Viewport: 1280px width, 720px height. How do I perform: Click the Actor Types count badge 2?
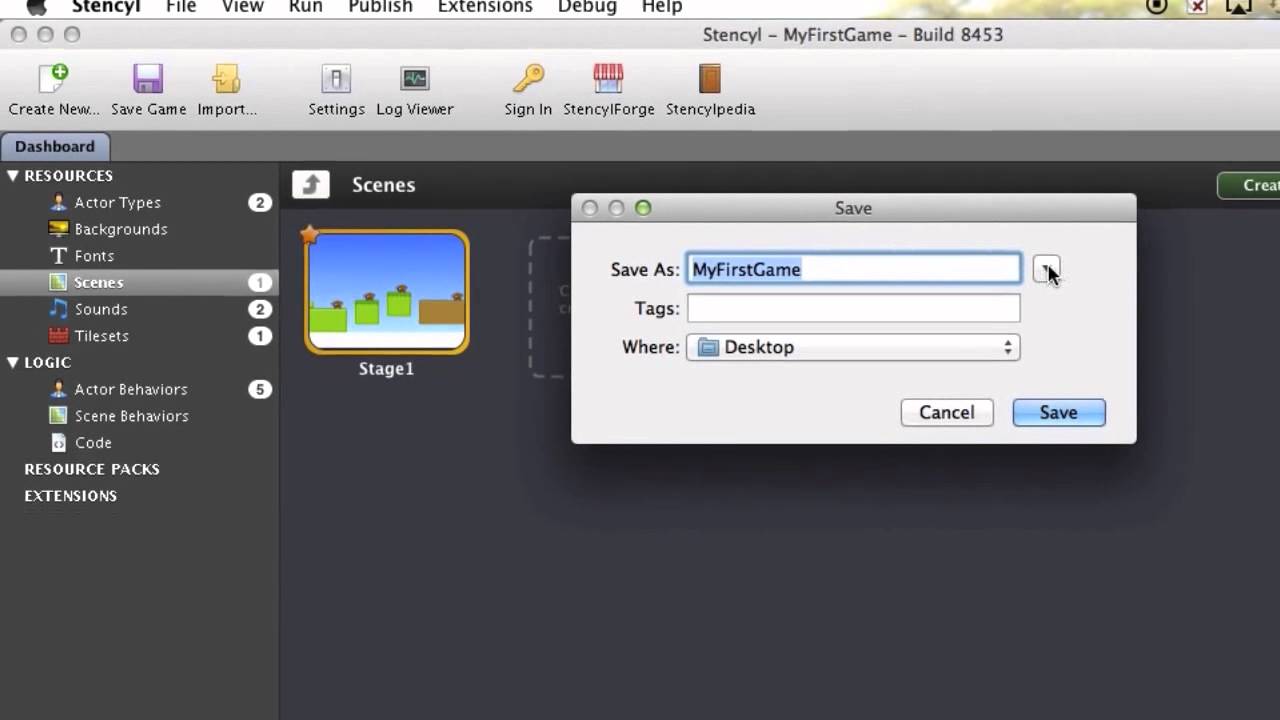tap(260, 203)
